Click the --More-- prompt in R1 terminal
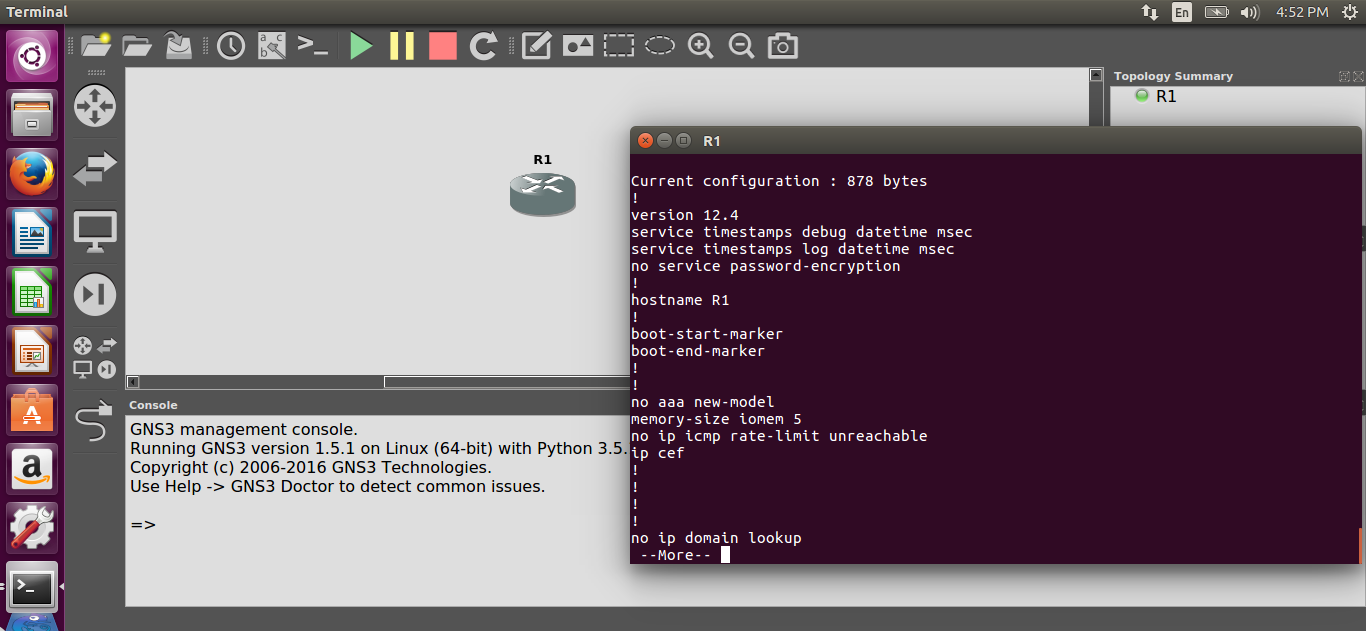The width and height of the screenshot is (1366, 631). tap(676, 555)
